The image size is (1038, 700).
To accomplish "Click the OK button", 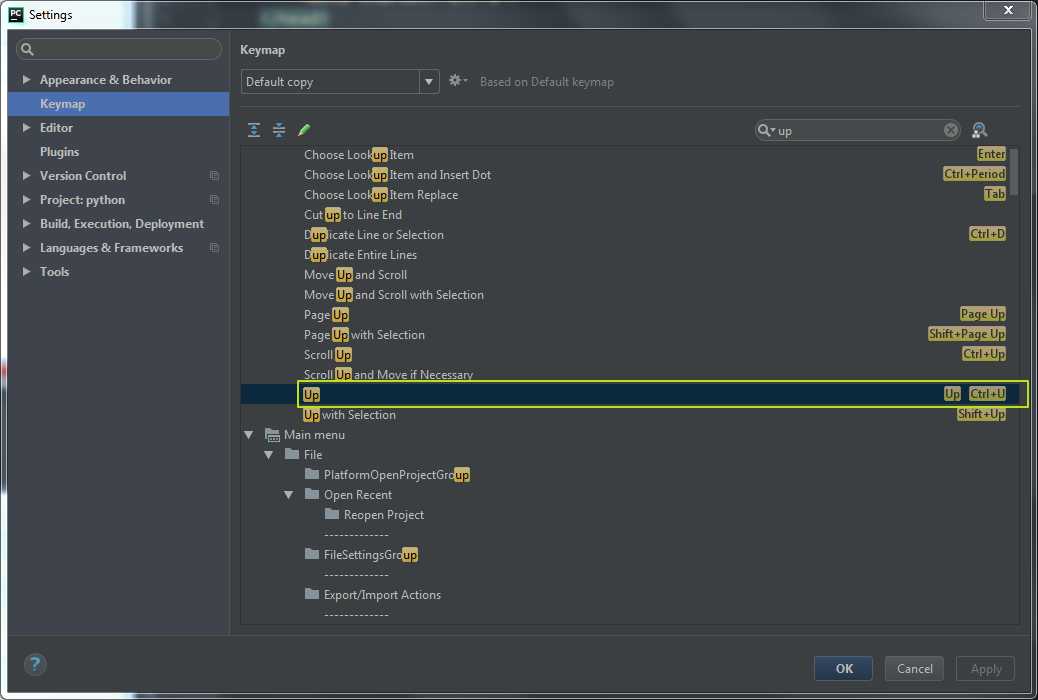I will point(843,668).
